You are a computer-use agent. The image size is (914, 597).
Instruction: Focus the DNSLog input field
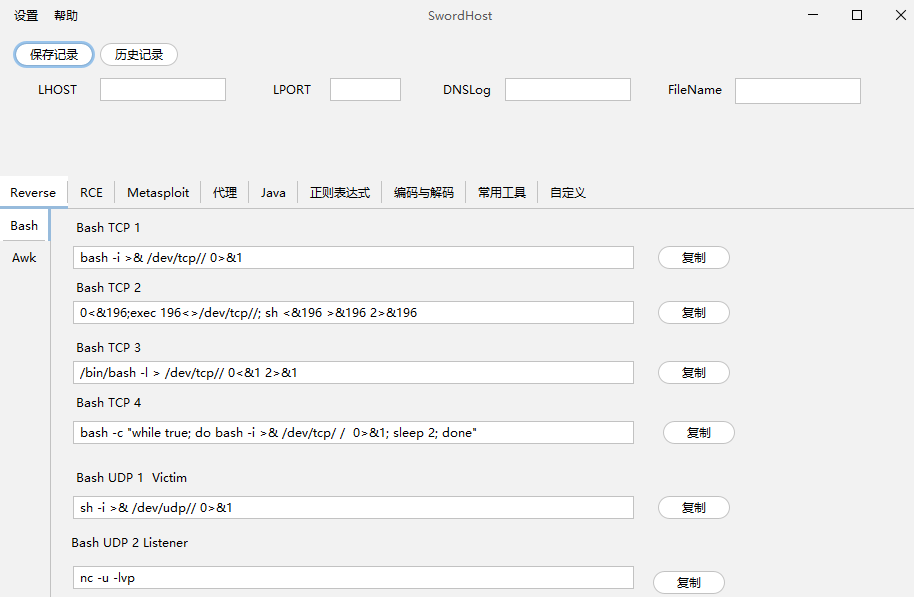tap(568, 90)
